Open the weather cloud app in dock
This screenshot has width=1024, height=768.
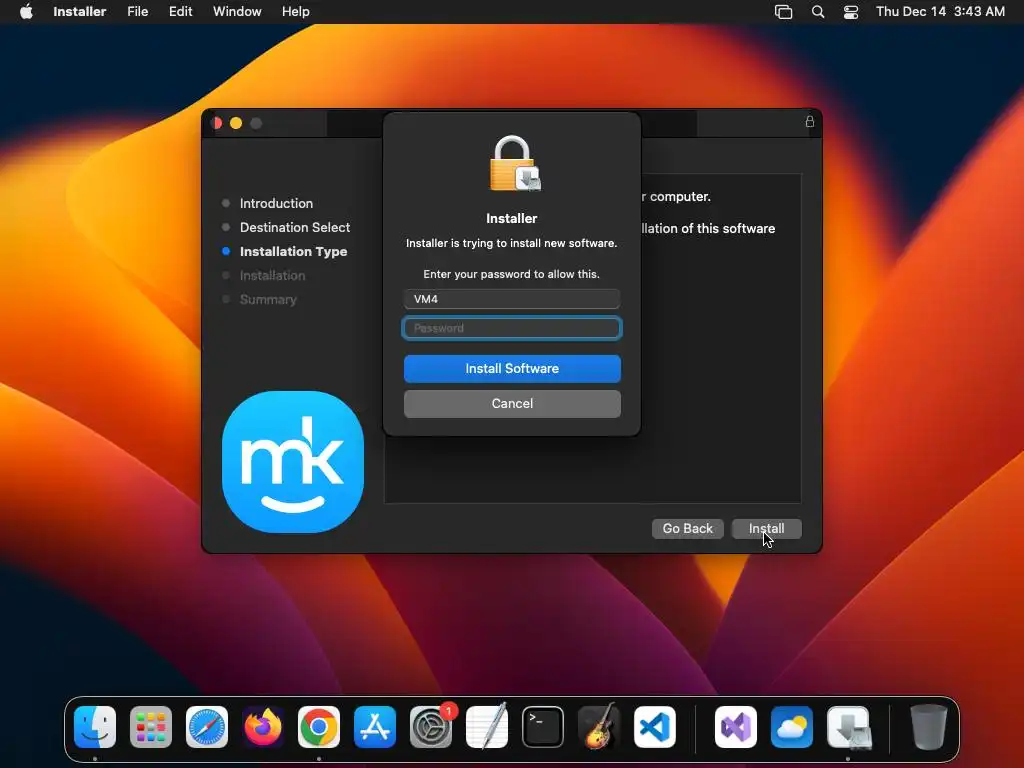(792, 727)
